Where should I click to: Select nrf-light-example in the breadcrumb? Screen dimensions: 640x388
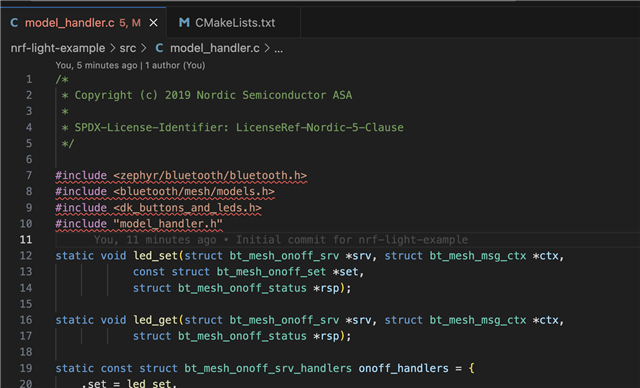(x=58, y=48)
